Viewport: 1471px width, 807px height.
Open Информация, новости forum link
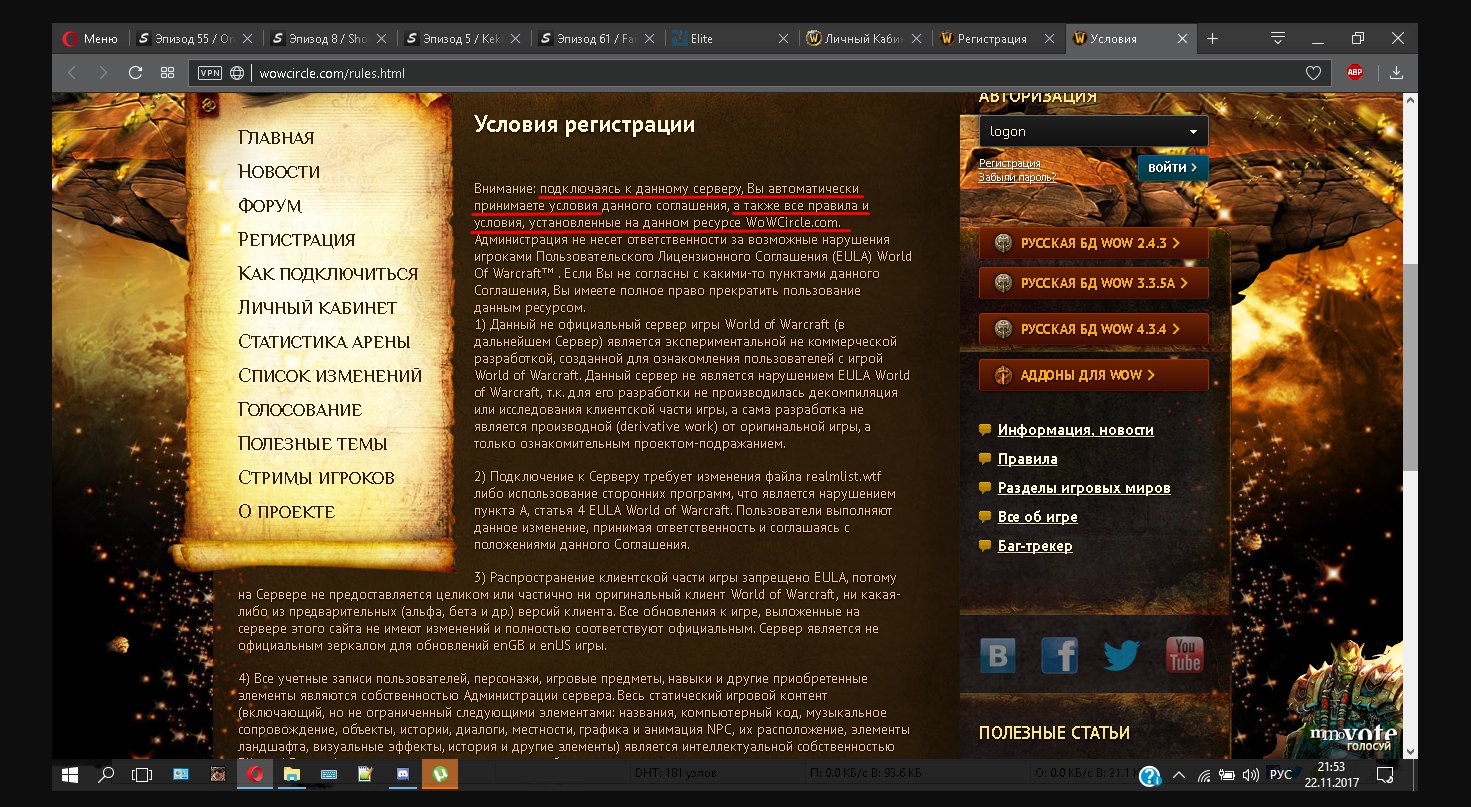point(1075,430)
